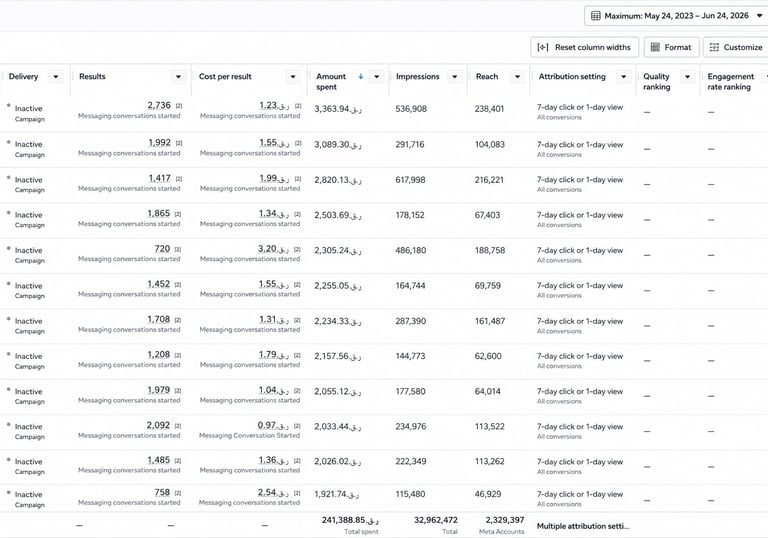This screenshot has height=538, width=768.
Task: Select reach value 46,929
Action: [488, 494]
